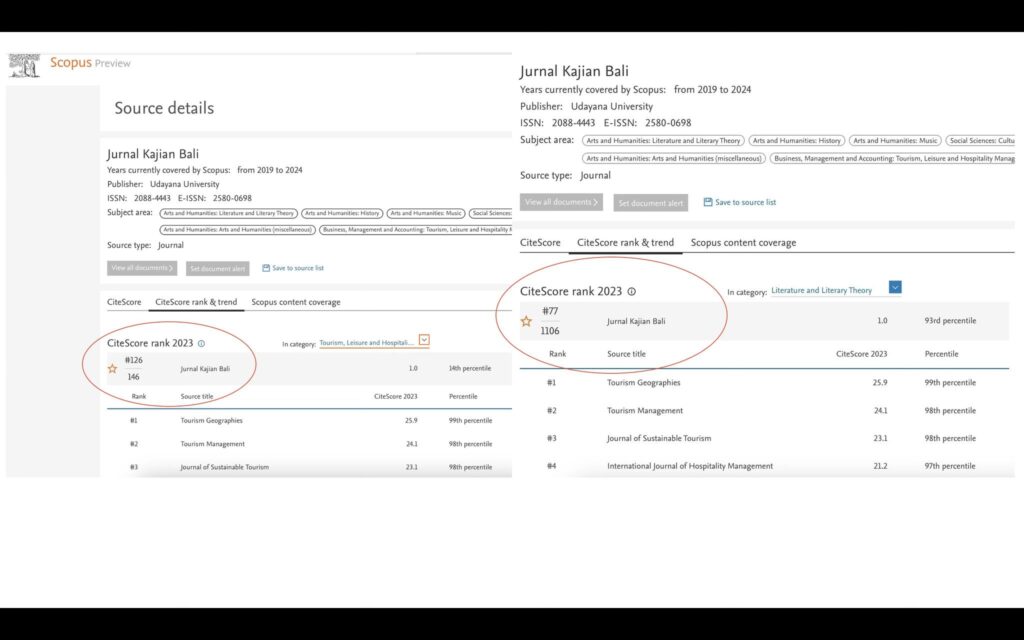Select Scopus content coverage tab in left panel
This screenshot has height=640, width=1024.
[x=296, y=302]
